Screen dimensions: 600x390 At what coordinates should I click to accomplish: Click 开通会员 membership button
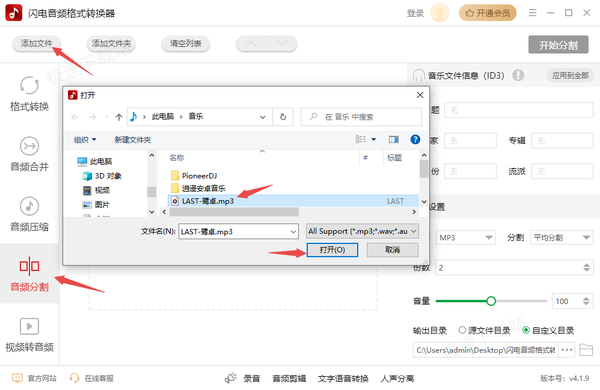[488, 13]
